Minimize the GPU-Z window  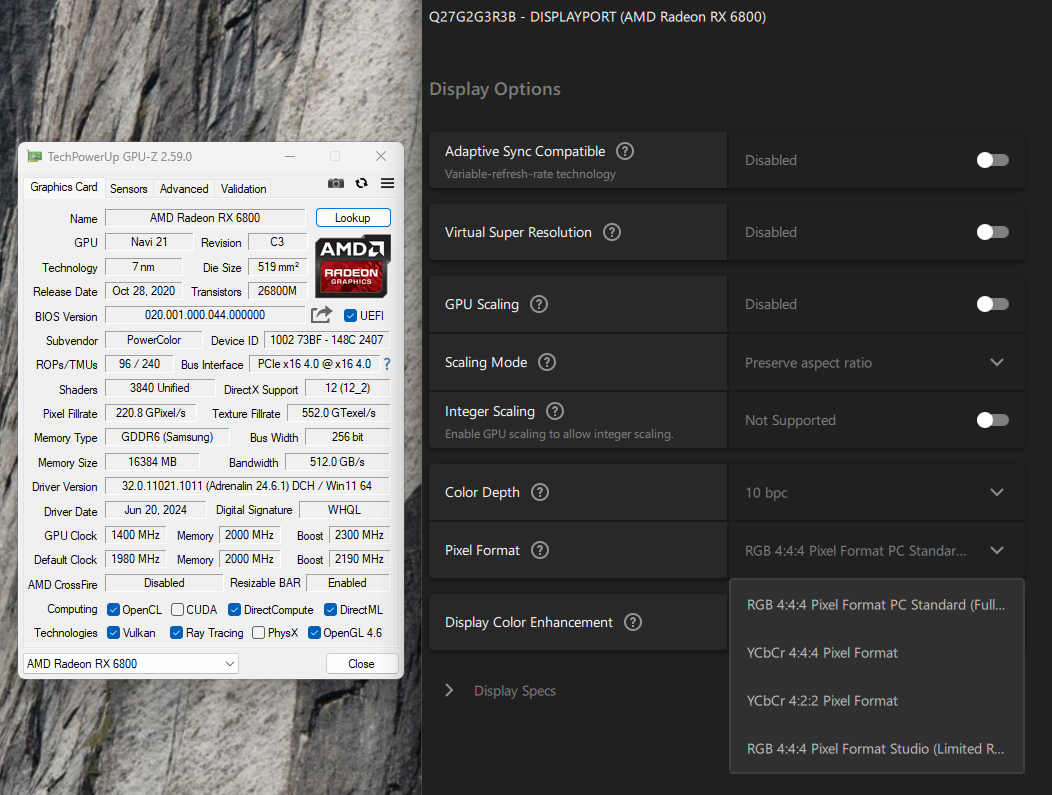point(290,156)
